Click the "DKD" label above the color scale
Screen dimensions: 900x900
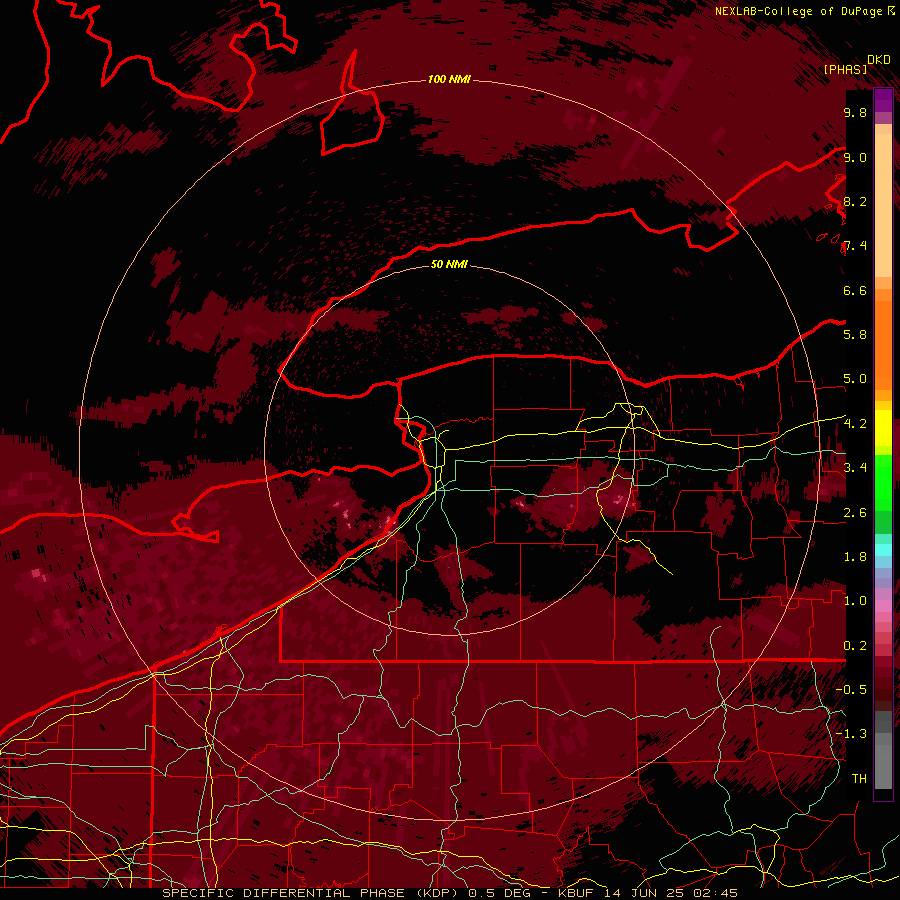point(879,60)
